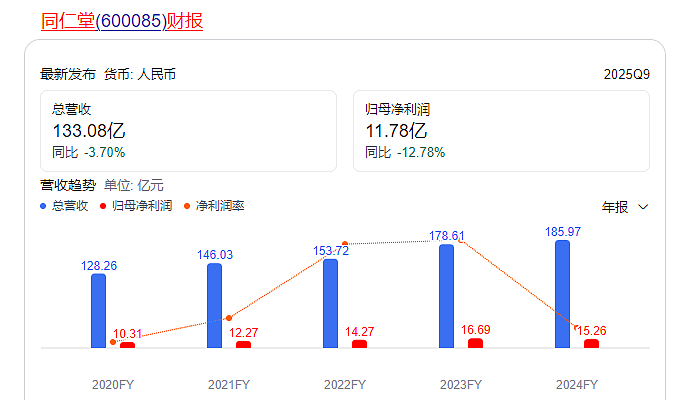Click the 2025Q9 period text
The image size is (675, 400).
click(626, 74)
